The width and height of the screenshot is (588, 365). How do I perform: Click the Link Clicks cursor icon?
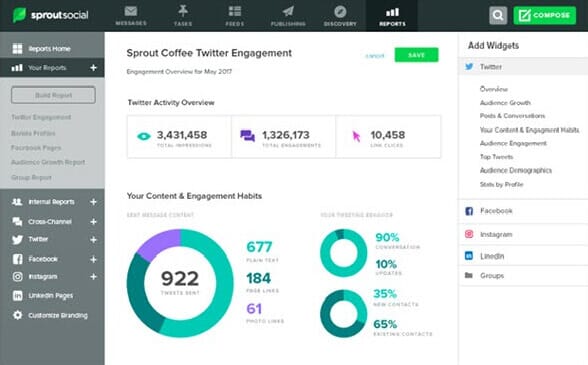pos(356,136)
